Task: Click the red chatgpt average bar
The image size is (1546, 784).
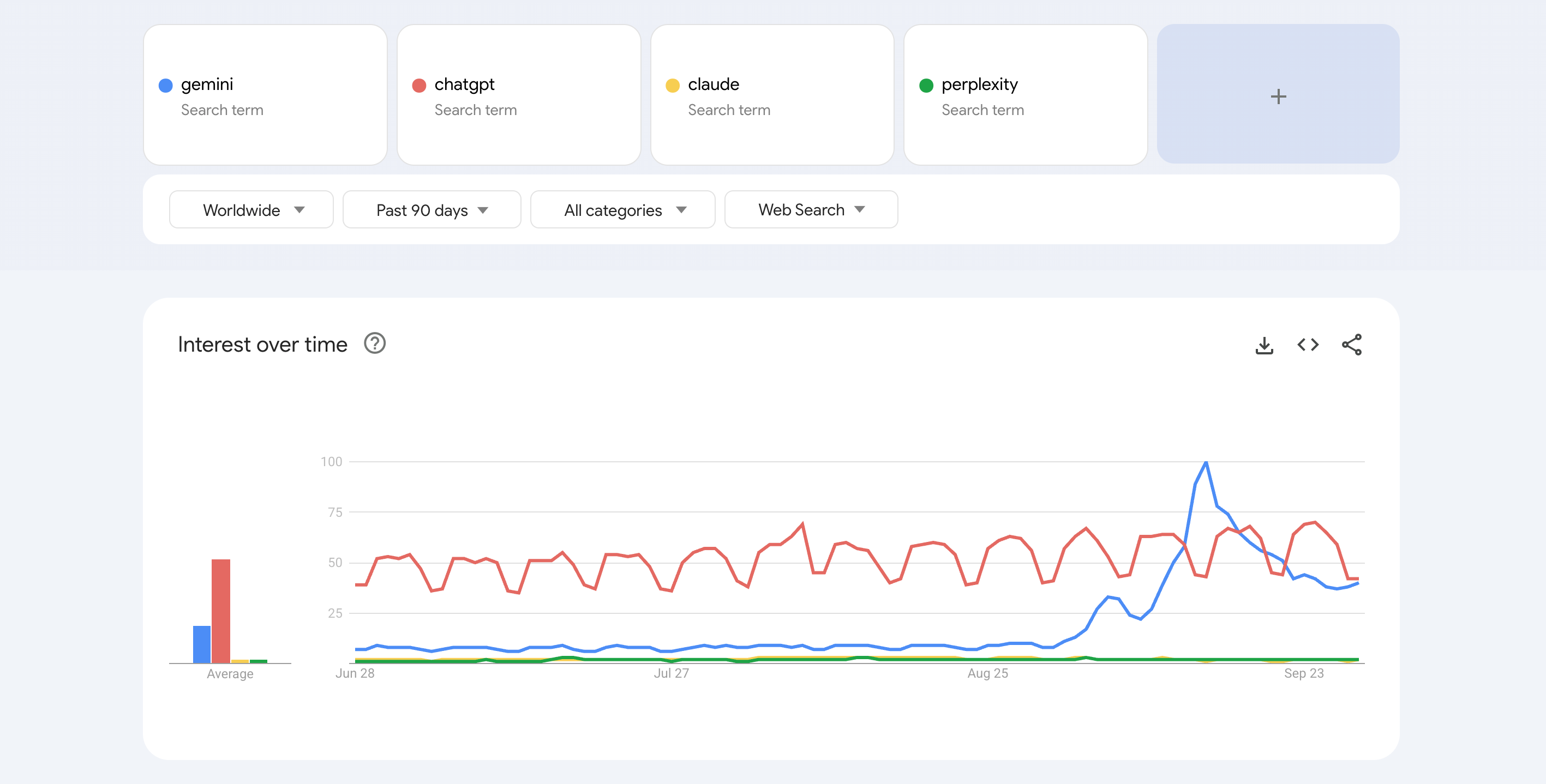Action: click(x=220, y=611)
